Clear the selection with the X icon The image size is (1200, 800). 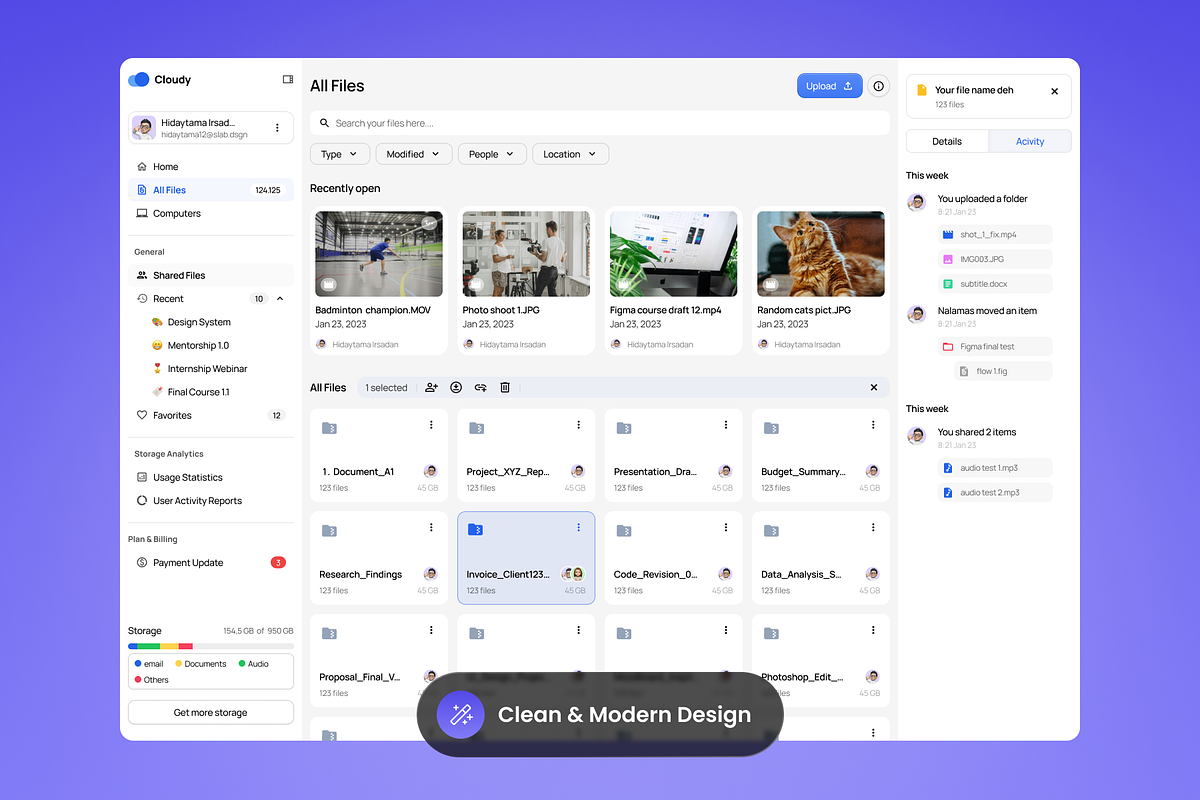point(873,388)
